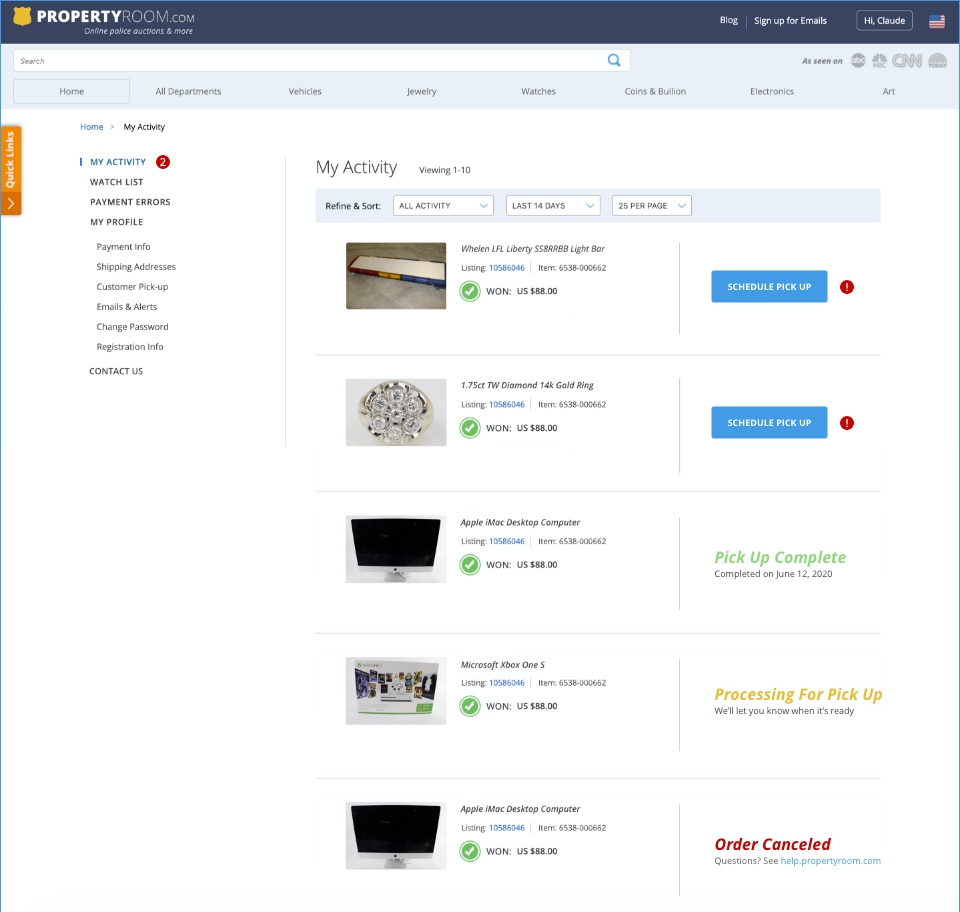
Task: Schedule pick up for Diamond Gold Ring
Action: coord(769,422)
